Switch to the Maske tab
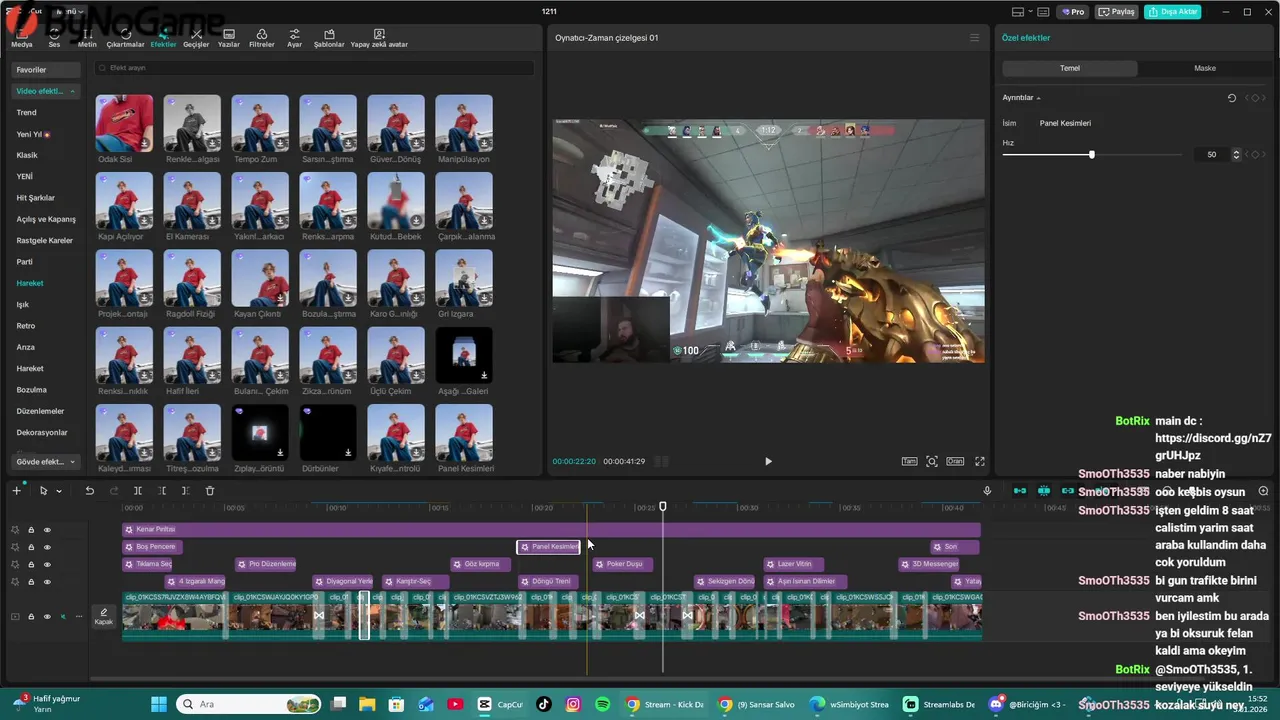 point(1205,68)
